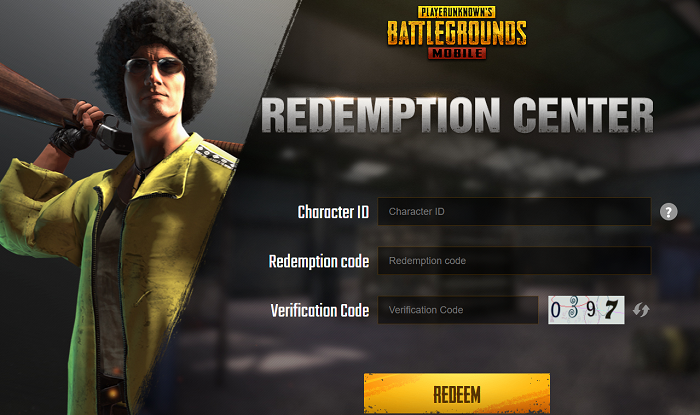Click the character's sunglasses

pos(154,66)
